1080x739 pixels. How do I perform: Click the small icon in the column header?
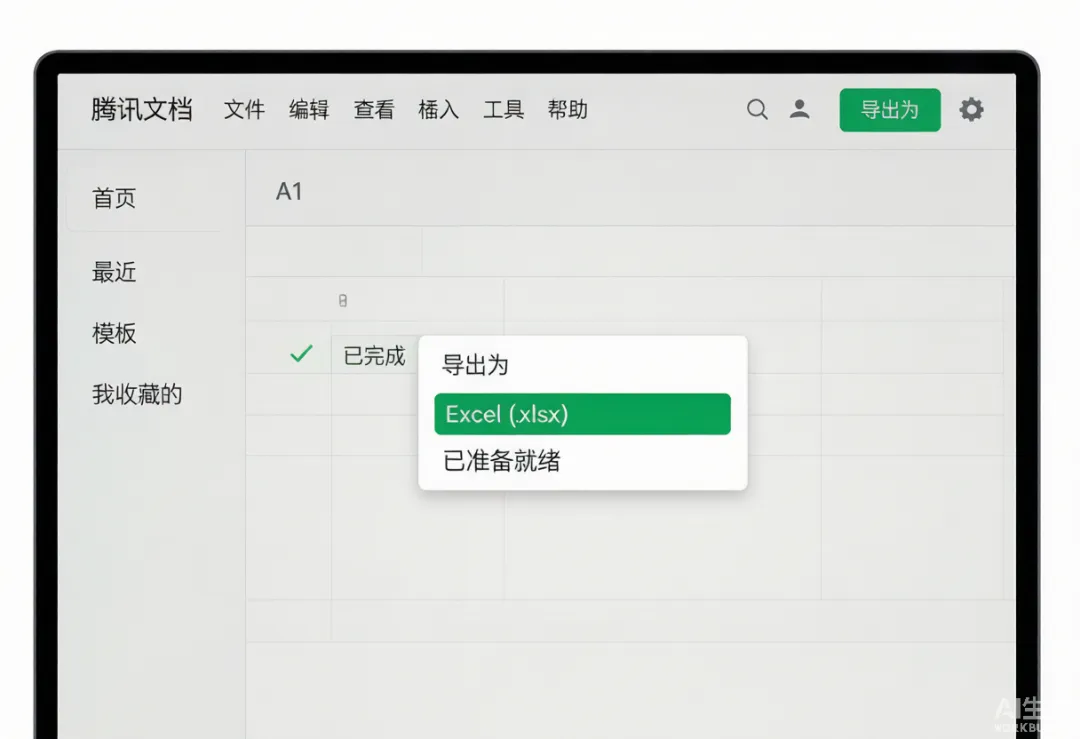coord(343,300)
